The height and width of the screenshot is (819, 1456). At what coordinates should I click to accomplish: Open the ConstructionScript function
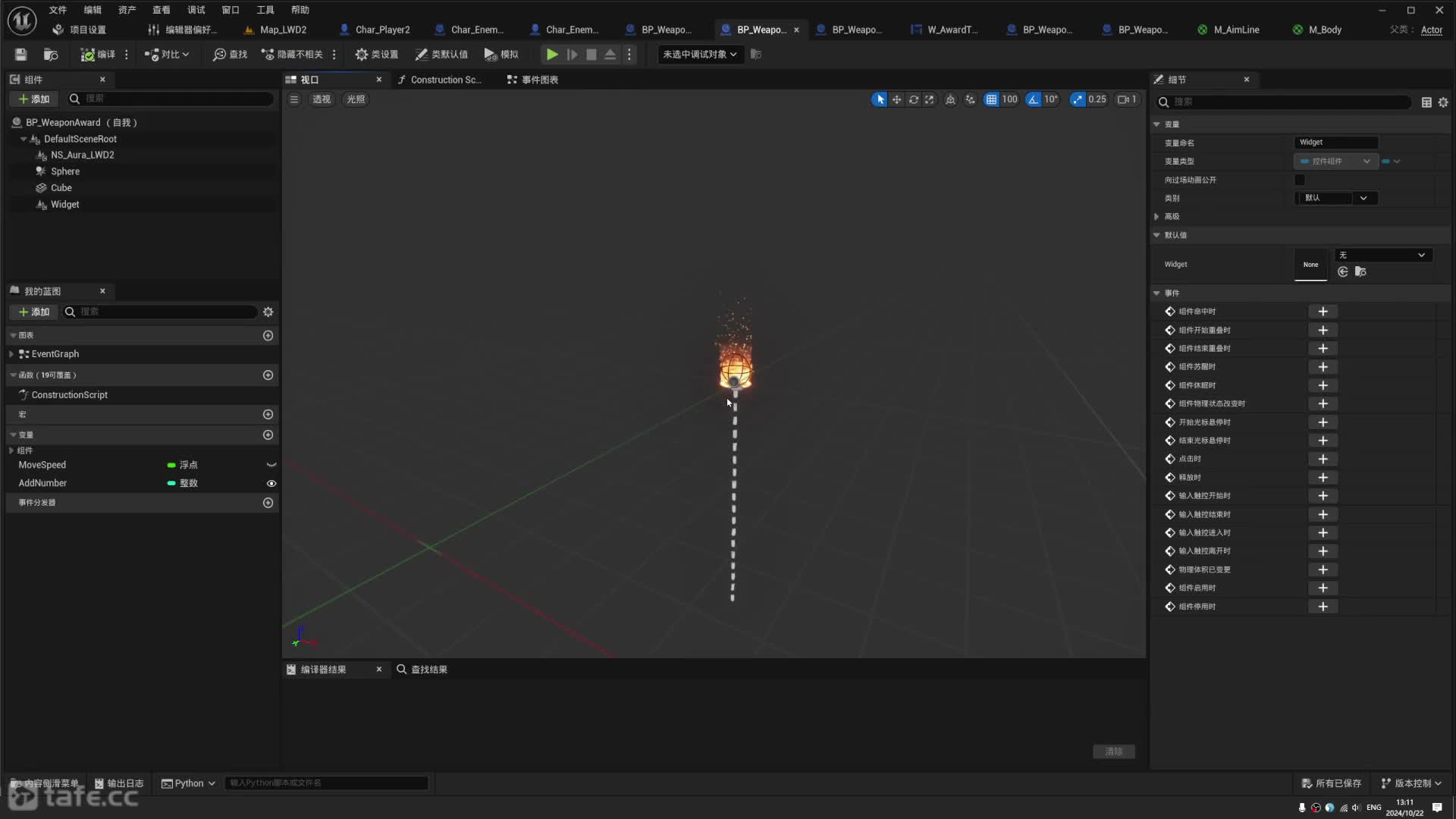(x=69, y=395)
